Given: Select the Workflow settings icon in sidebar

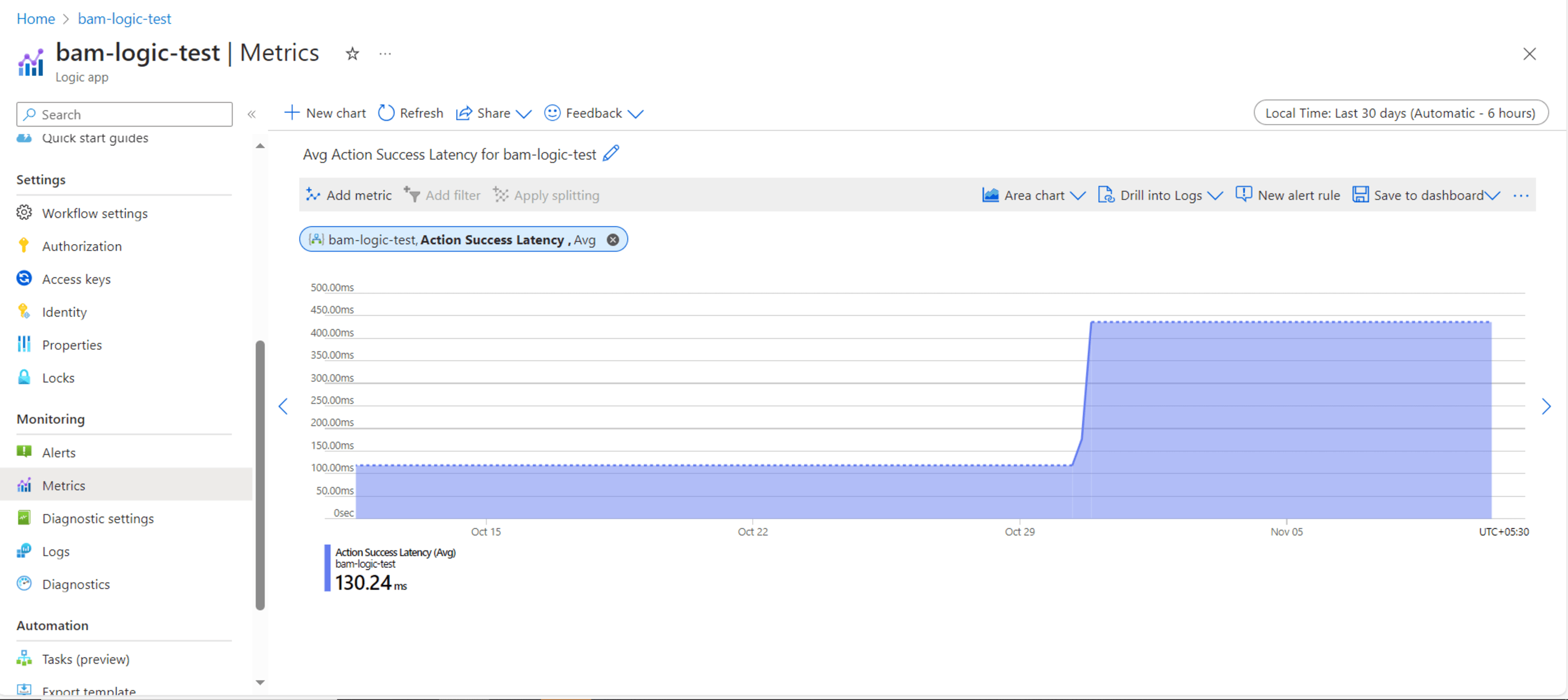Looking at the screenshot, I should 24,213.
